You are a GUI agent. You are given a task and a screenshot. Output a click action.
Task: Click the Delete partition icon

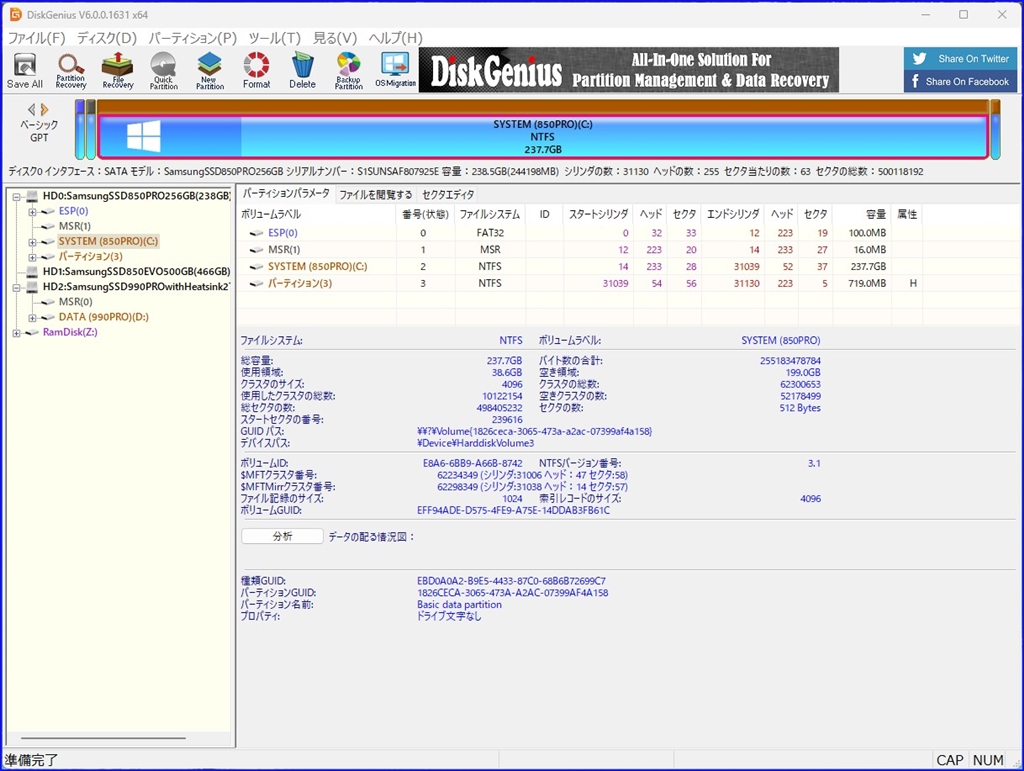(x=302, y=70)
